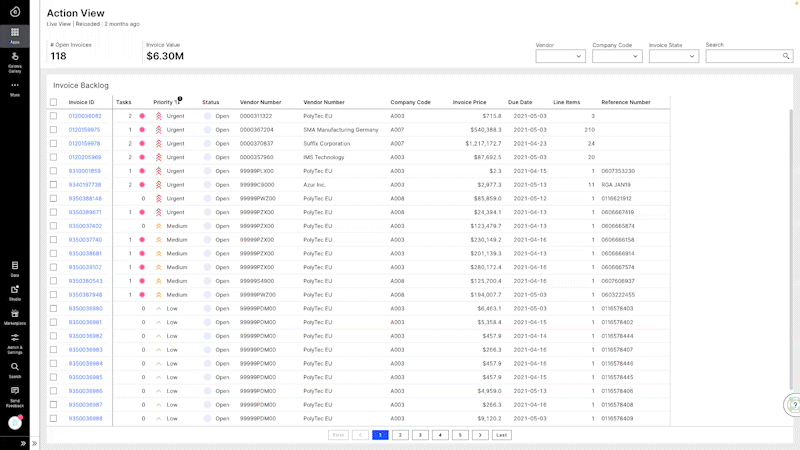Click the Open Invoices 118 KPI

point(71,52)
